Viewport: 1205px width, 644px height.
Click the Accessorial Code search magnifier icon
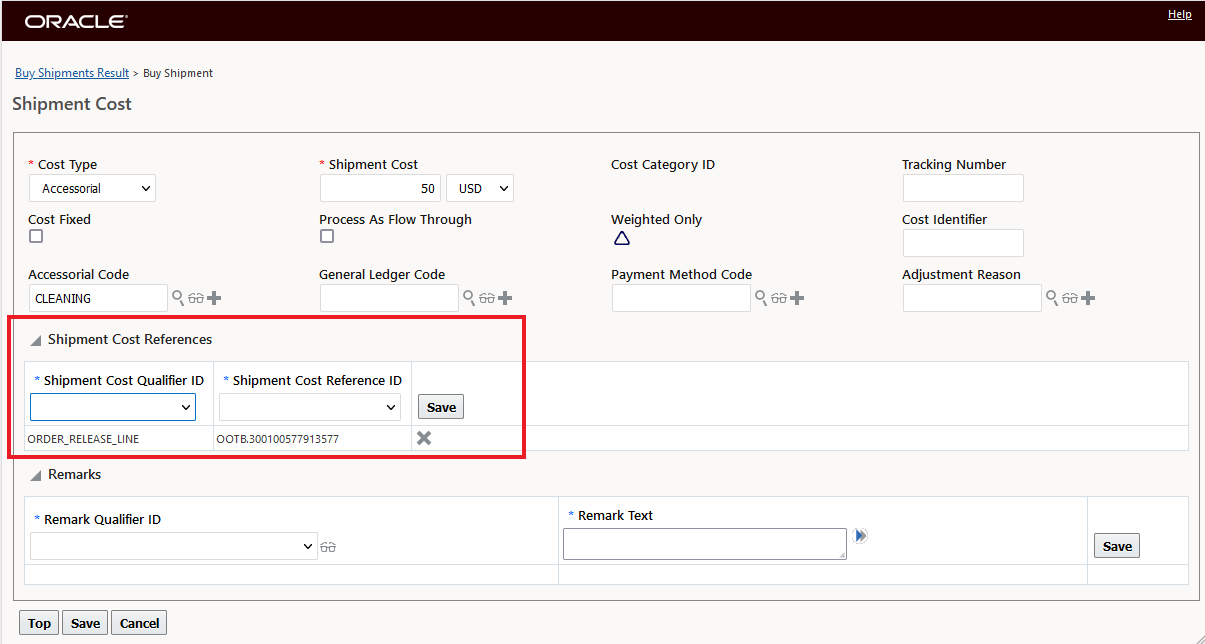[177, 297]
